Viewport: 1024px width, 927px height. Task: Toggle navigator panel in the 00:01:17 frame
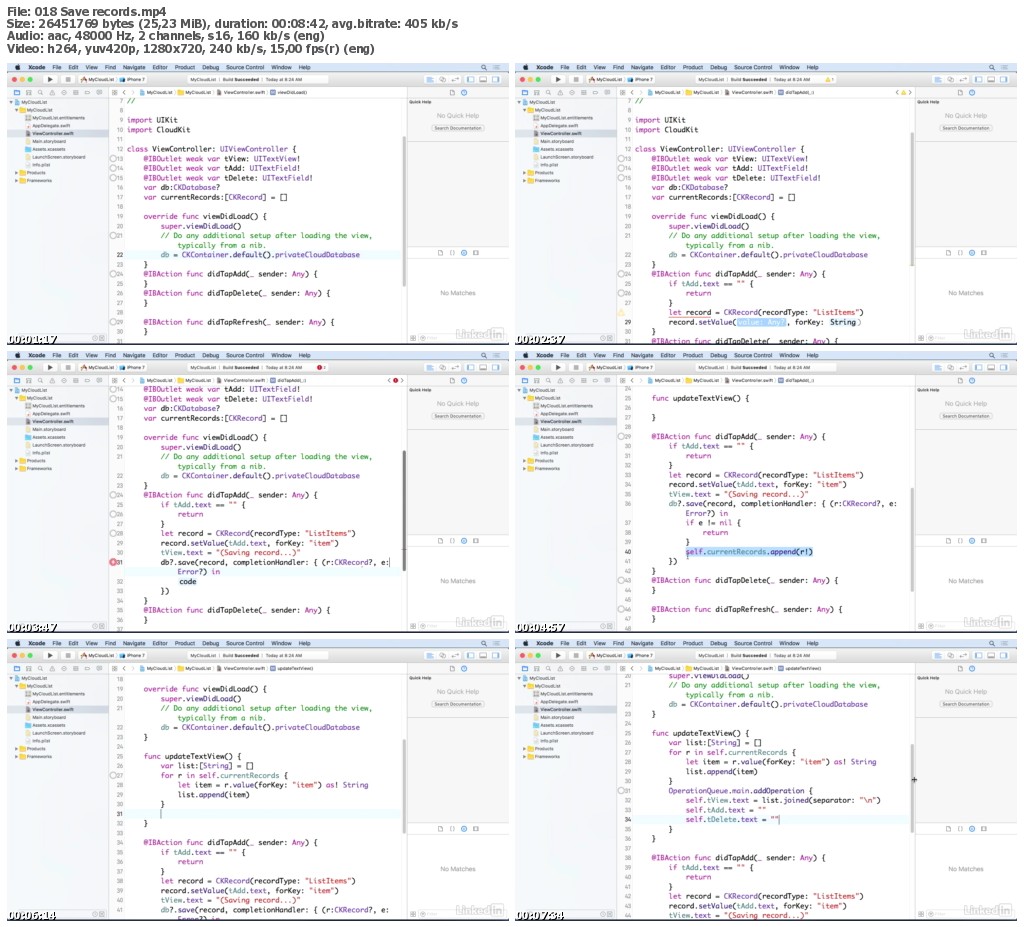(470, 80)
